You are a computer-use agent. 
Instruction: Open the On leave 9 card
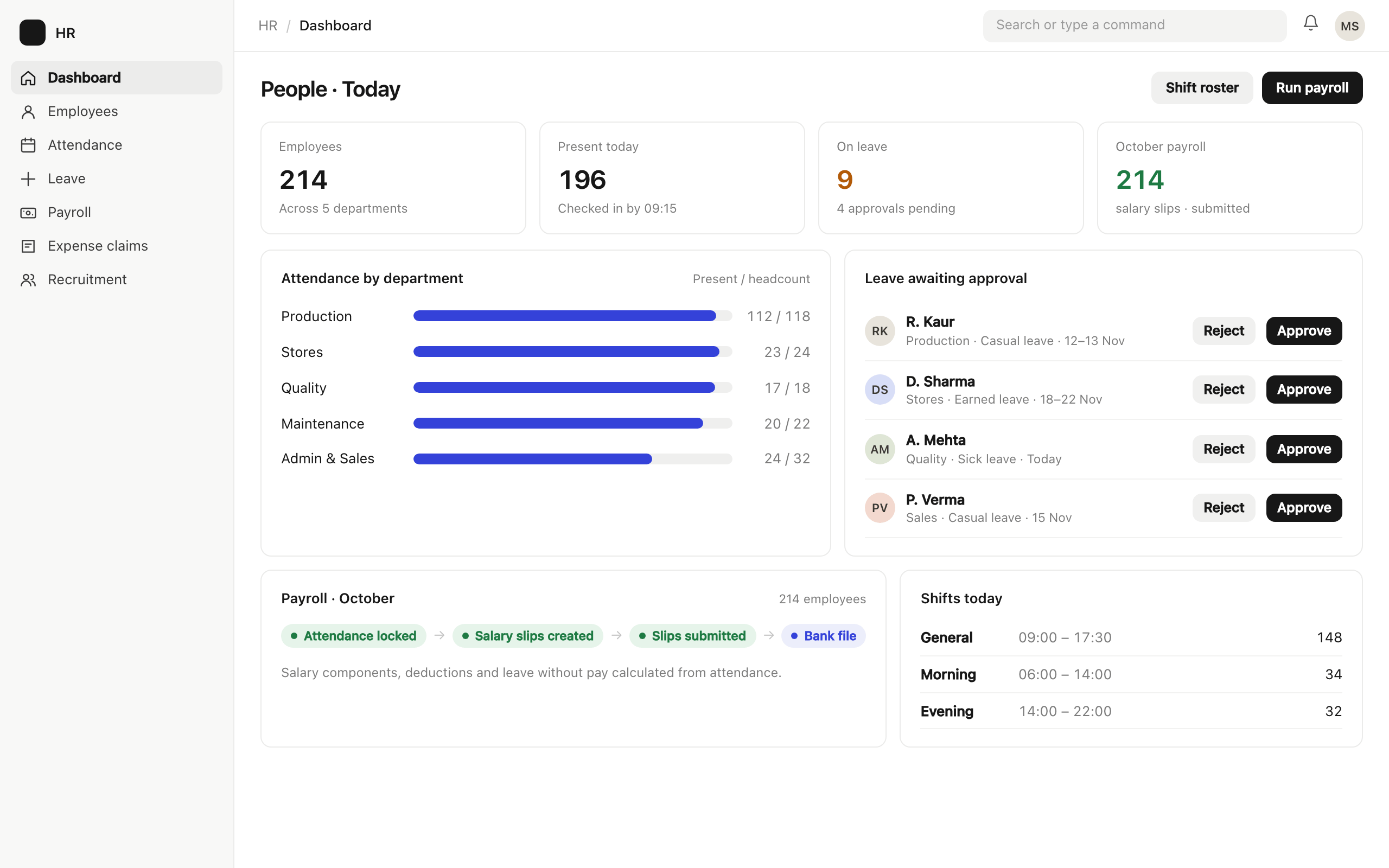coord(951,178)
